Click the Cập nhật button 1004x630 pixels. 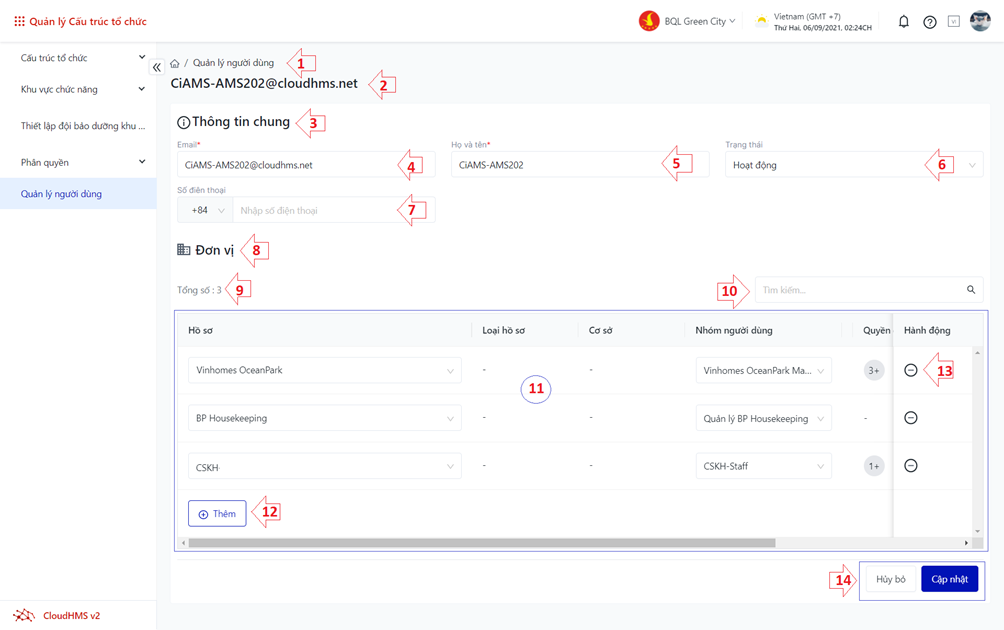coord(949,579)
